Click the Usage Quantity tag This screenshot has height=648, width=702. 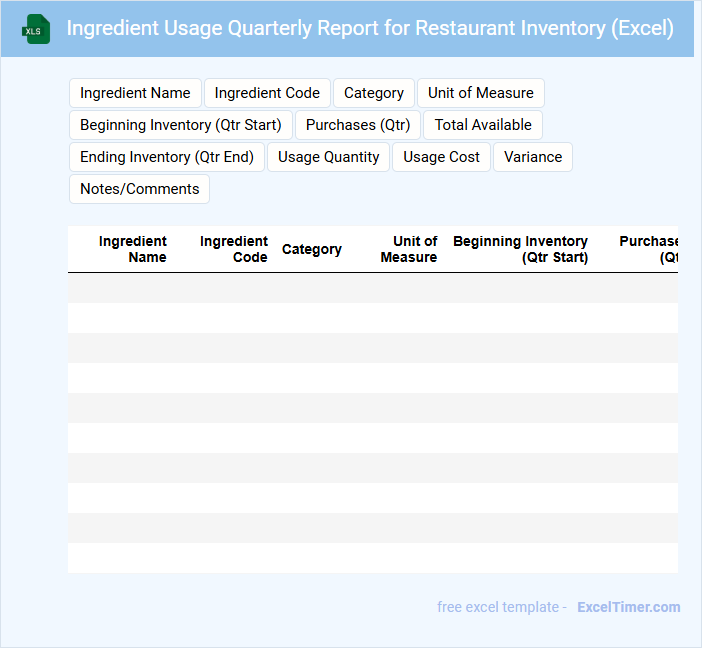328,157
